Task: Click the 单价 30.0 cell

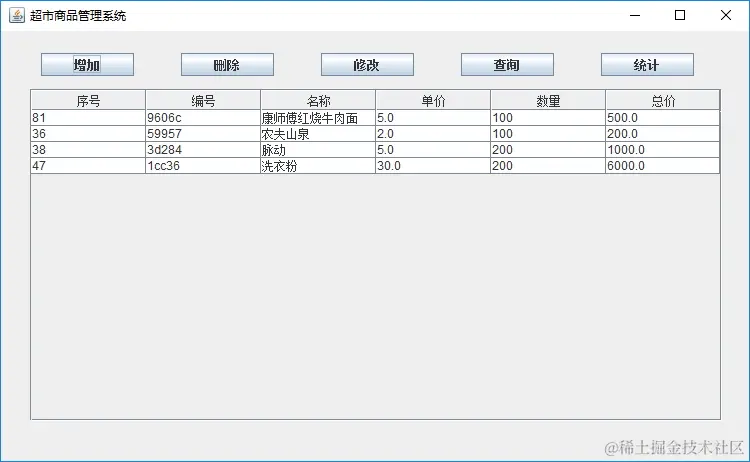Action: coord(433,166)
